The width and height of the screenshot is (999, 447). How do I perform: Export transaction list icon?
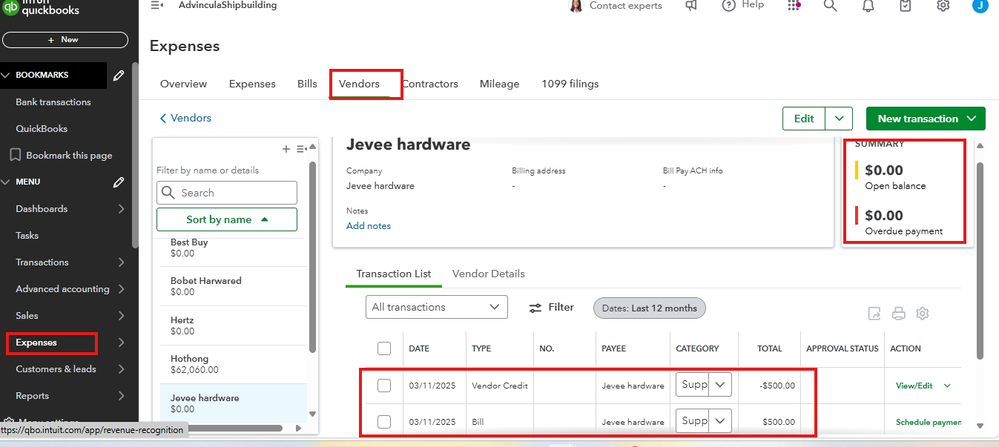(x=875, y=313)
